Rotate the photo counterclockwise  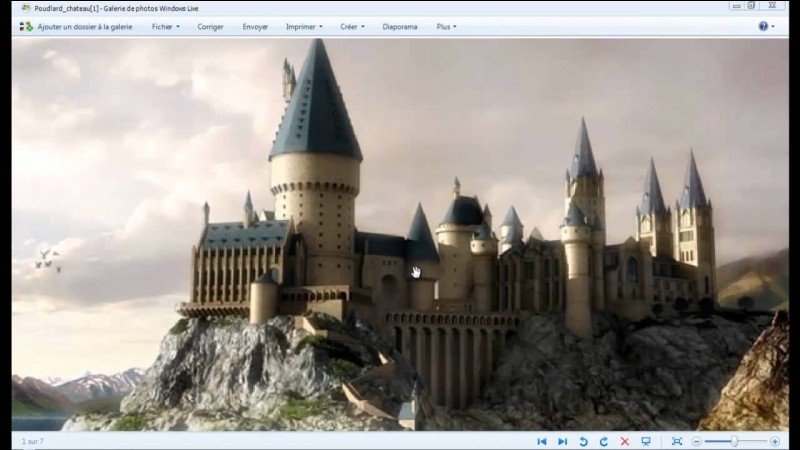tap(584, 441)
